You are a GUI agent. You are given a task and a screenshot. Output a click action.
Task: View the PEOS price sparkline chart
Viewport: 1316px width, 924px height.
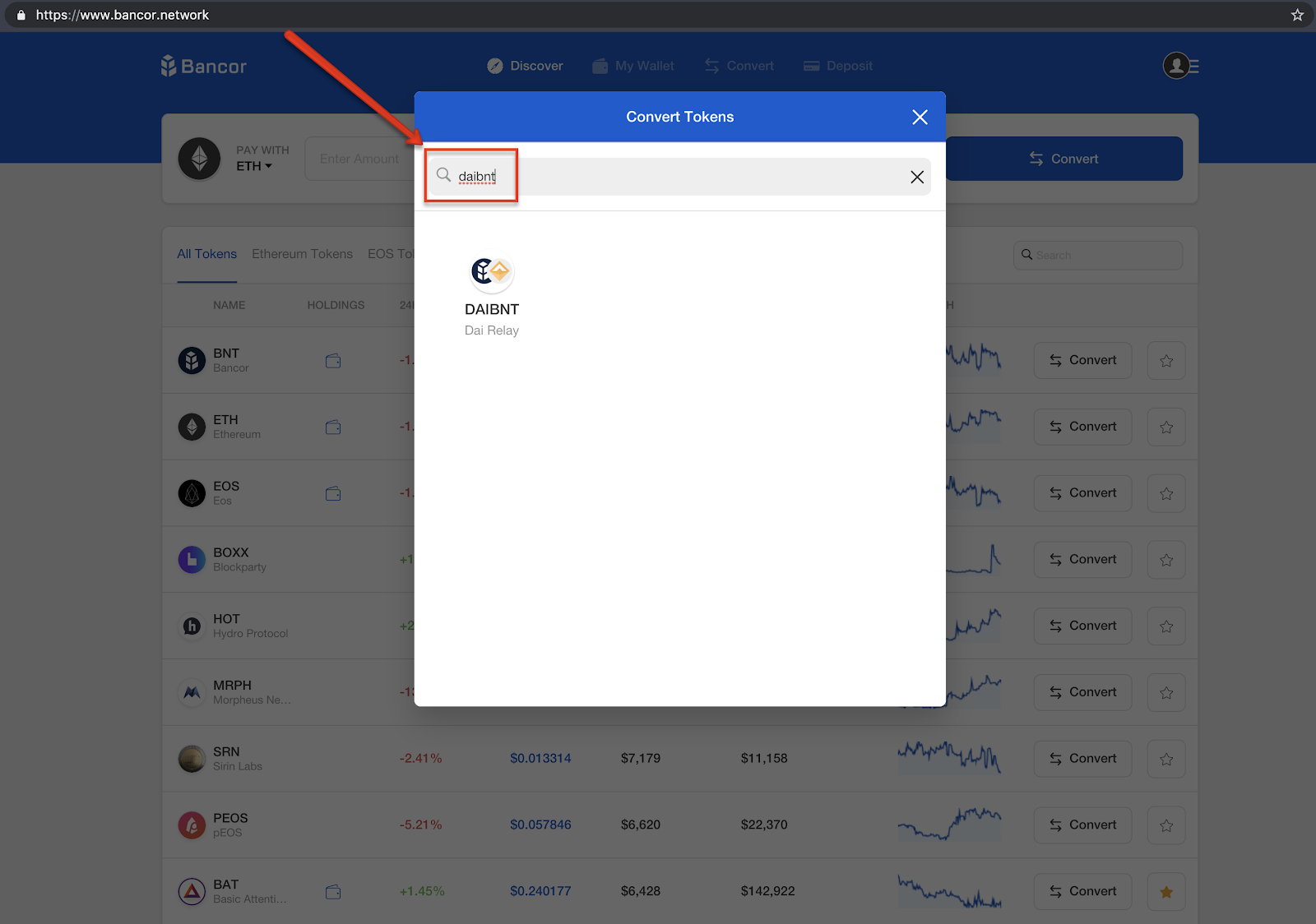tap(949, 825)
